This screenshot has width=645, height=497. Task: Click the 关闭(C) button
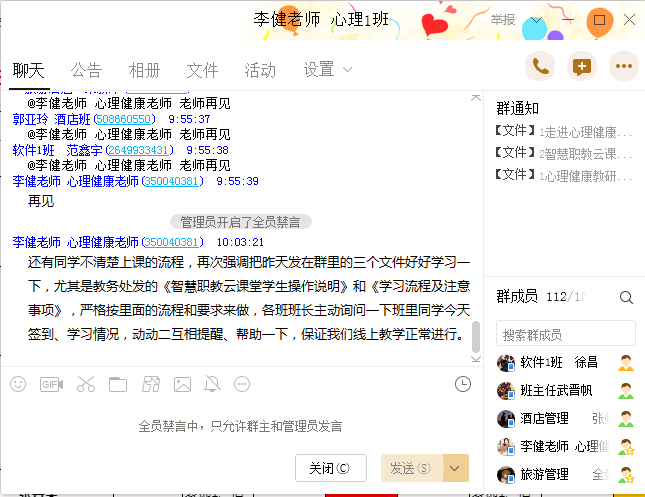coord(331,468)
